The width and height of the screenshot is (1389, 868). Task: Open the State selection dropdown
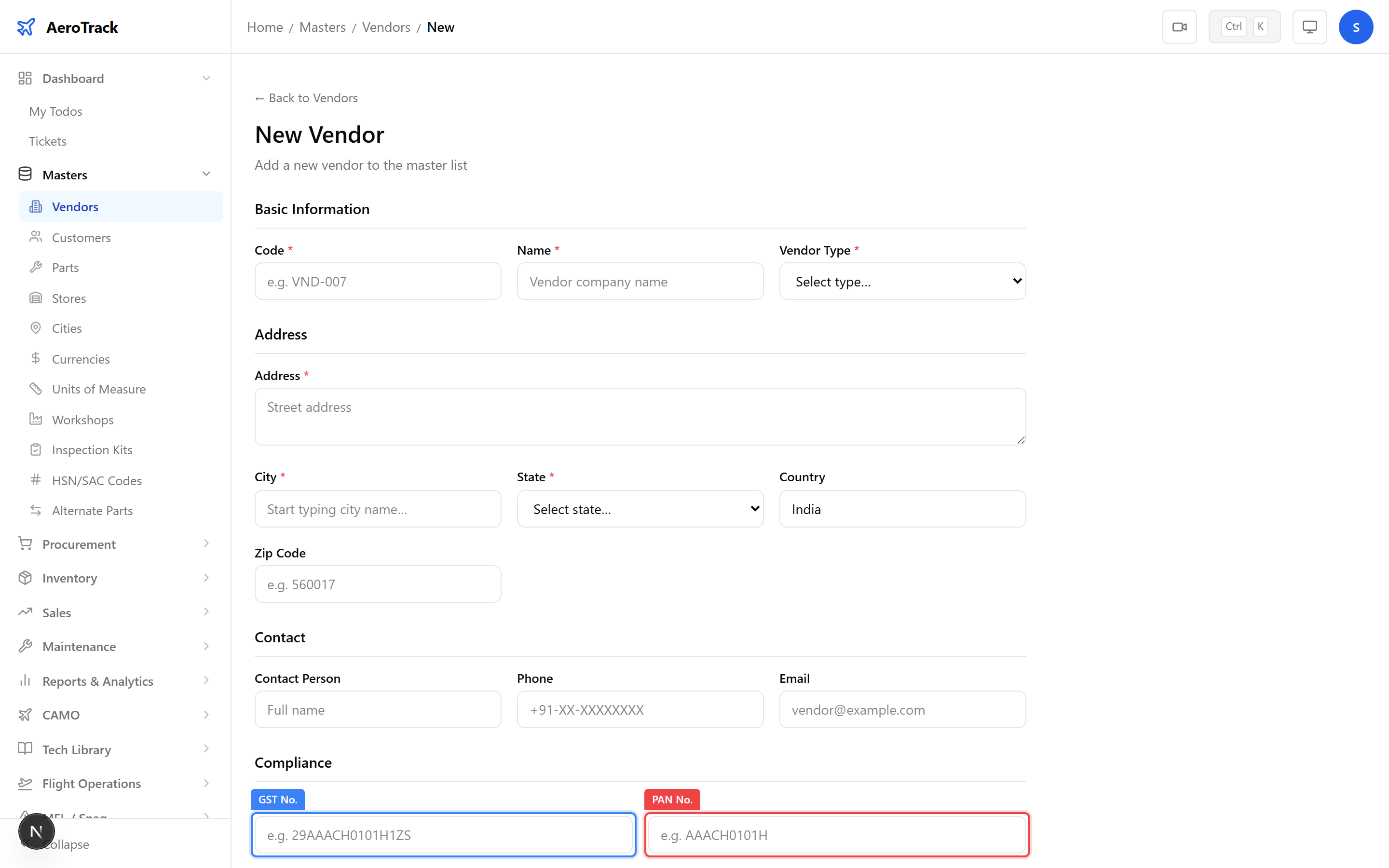click(640, 509)
